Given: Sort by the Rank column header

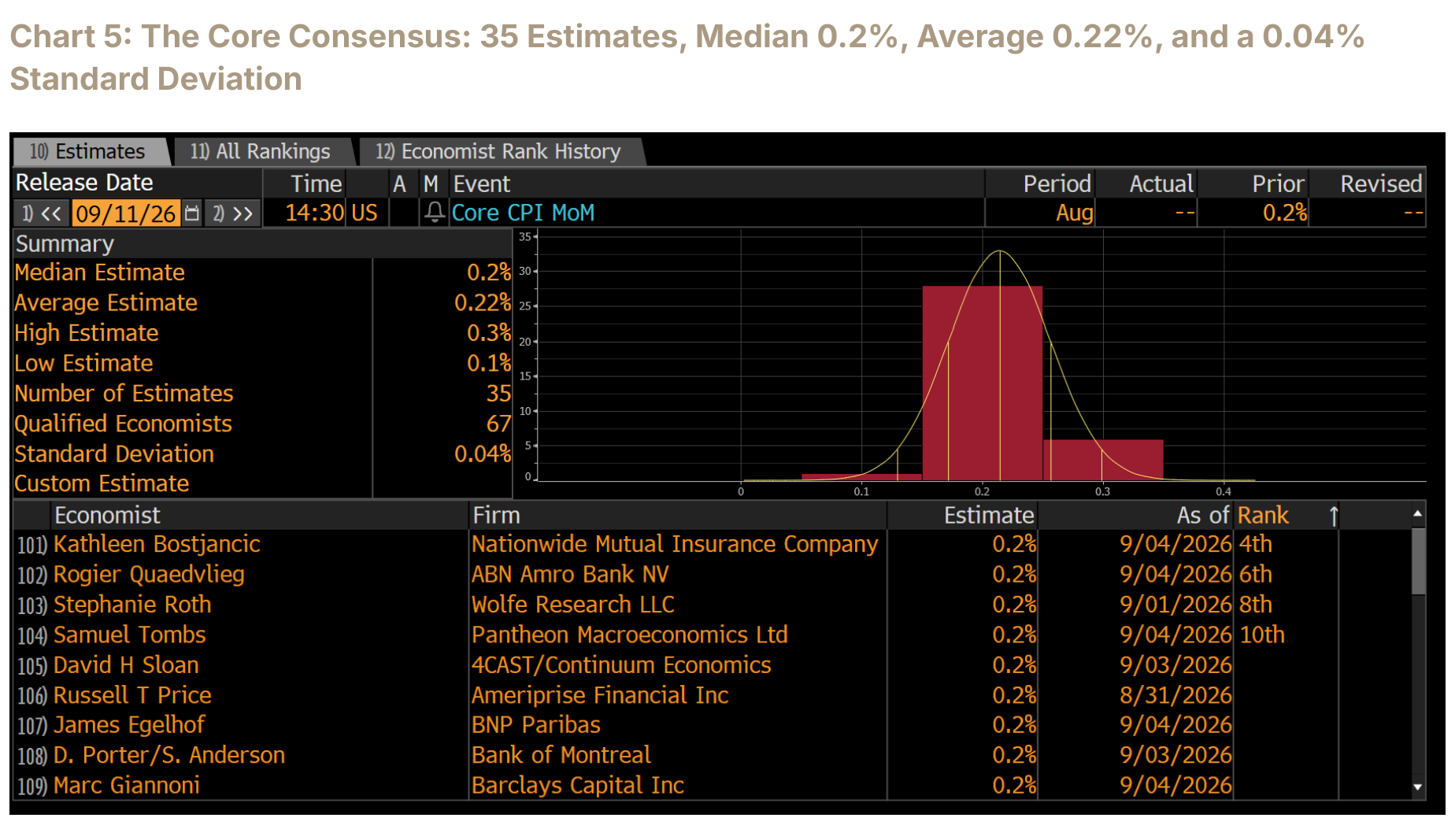Looking at the screenshot, I should 1263,515.
